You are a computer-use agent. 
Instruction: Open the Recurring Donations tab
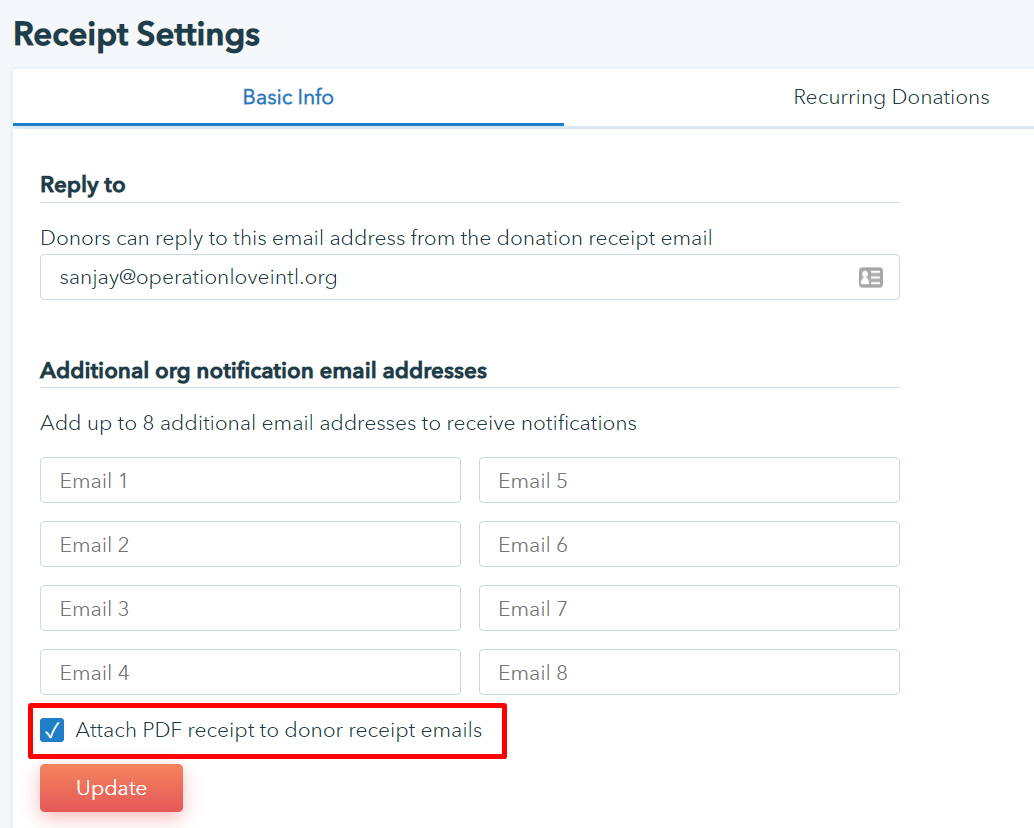[891, 98]
